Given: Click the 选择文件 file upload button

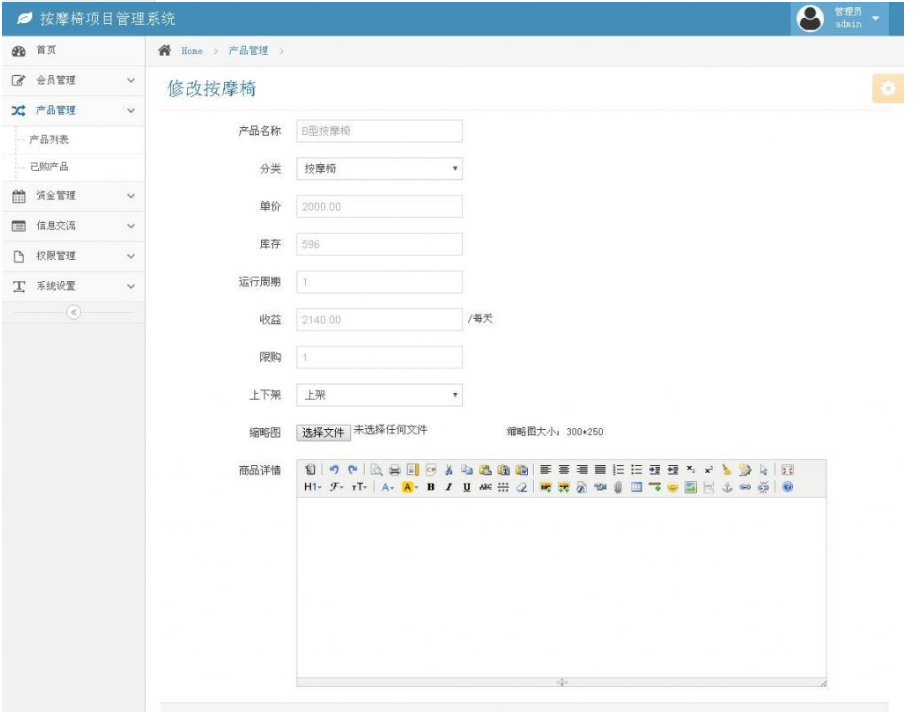Looking at the screenshot, I should pos(324,432).
